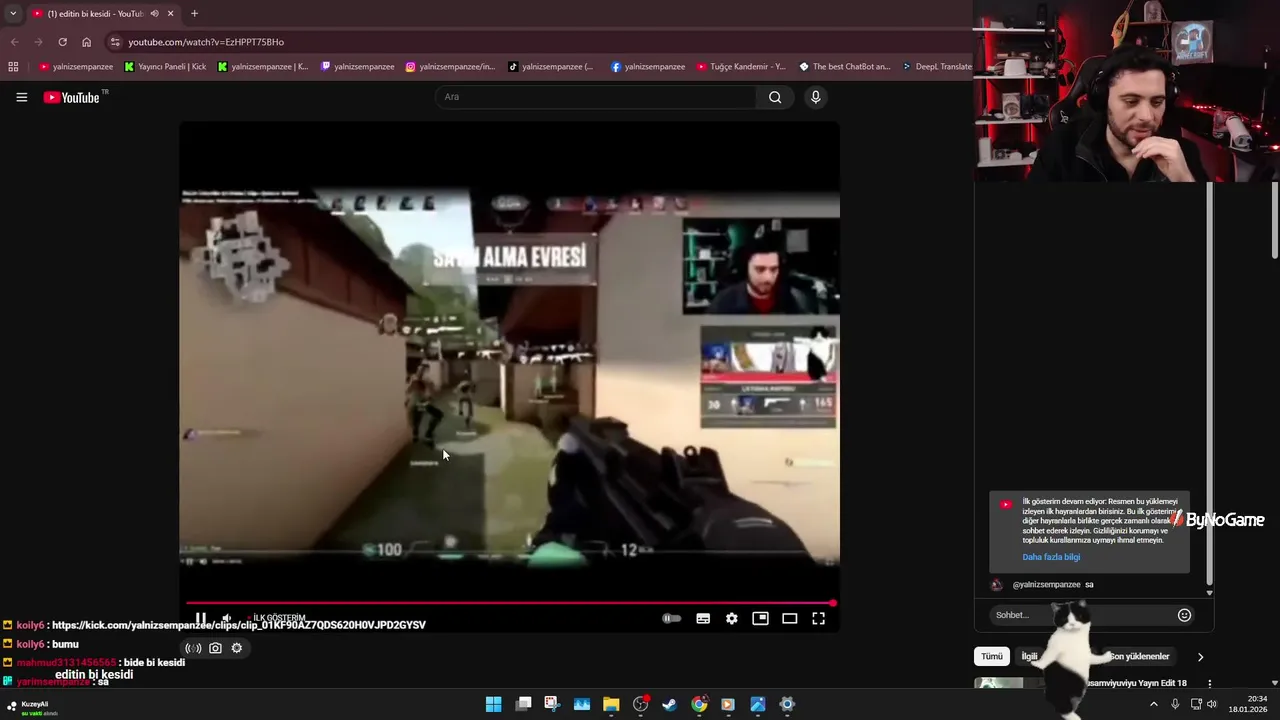Enter fullscreen on the video player
The width and height of the screenshot is (1280, 720).
tap(818, 619)
